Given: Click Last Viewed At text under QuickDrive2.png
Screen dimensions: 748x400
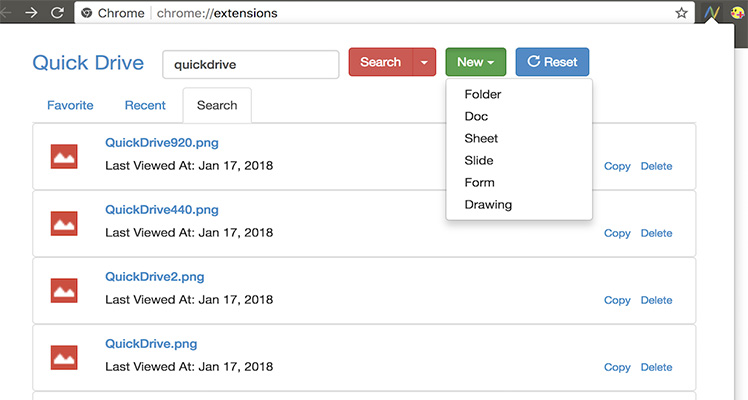Looking at the screenshot, I should pyautogui.click(x=189, y=300).
